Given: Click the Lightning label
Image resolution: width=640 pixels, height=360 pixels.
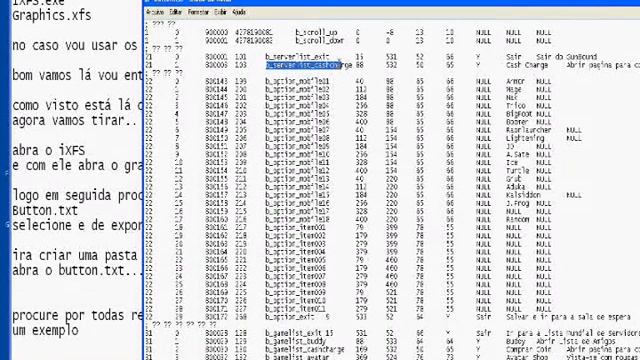Looking at the screenshot, I should [x=525, y=138].
